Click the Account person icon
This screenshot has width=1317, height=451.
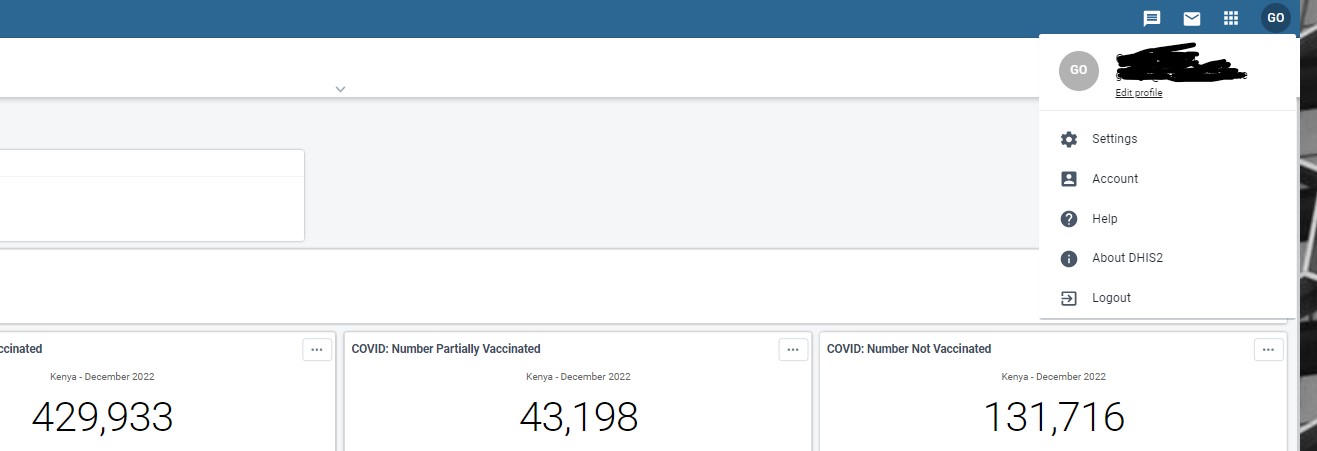(x=1068, y=179)
